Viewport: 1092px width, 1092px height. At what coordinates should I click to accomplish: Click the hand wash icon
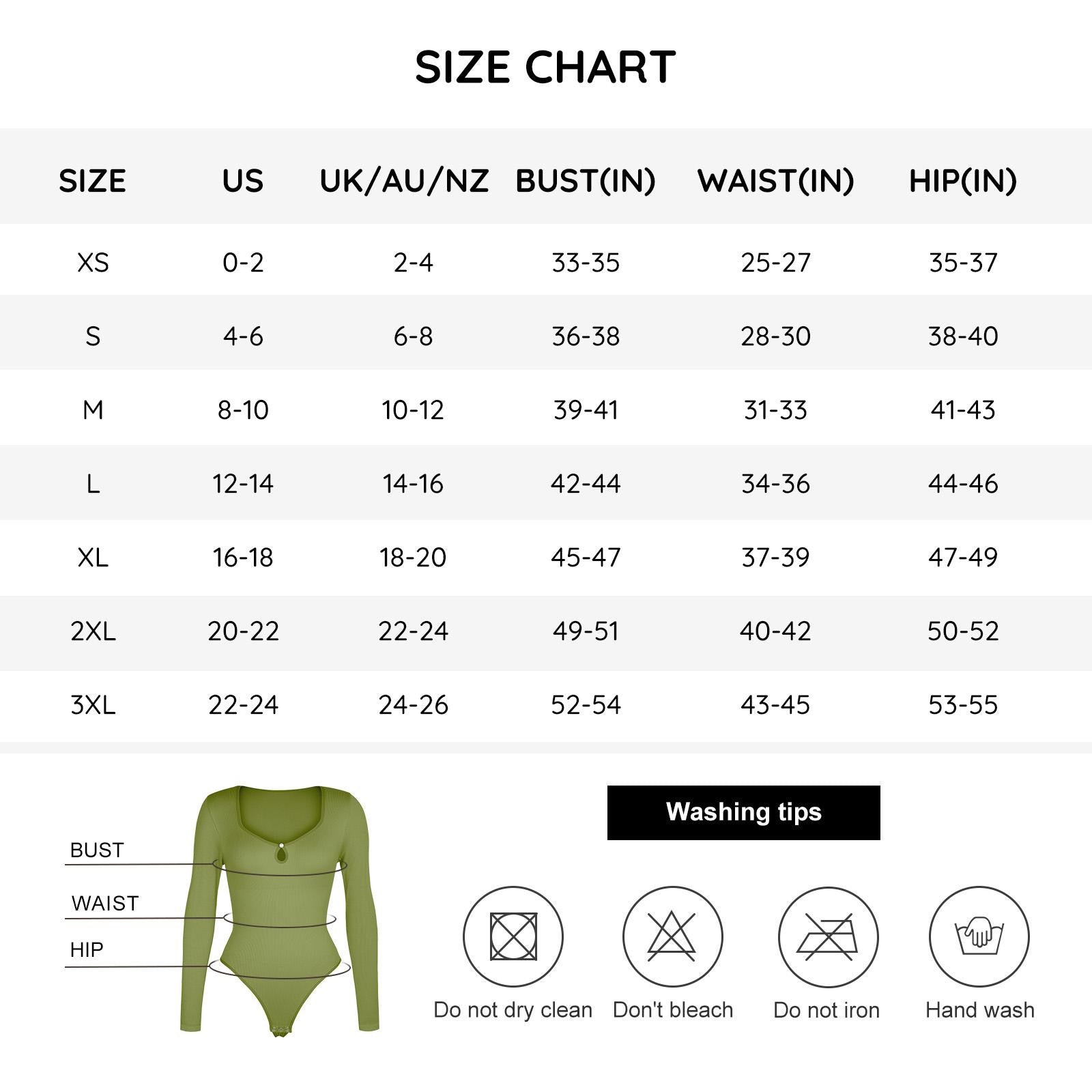pyautogui.click(x=979, y=936)
